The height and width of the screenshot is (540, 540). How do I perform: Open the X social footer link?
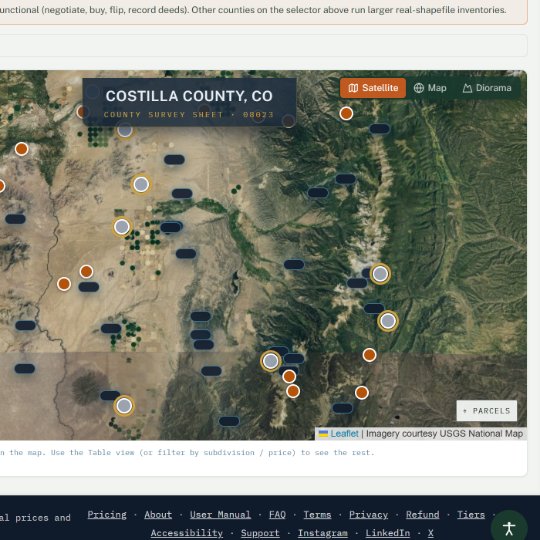[430, 533]
